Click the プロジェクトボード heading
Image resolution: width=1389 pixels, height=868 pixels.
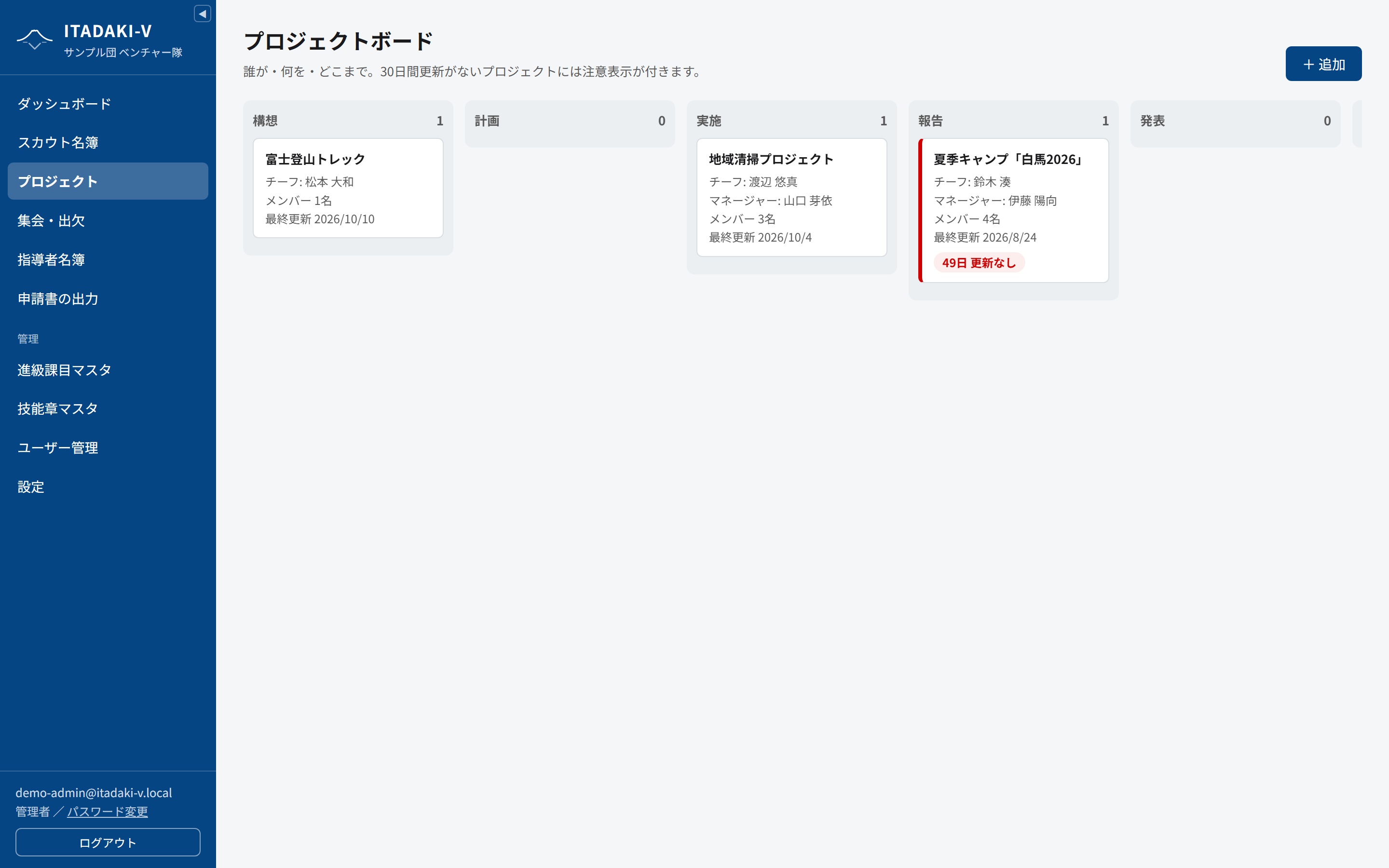338,41
